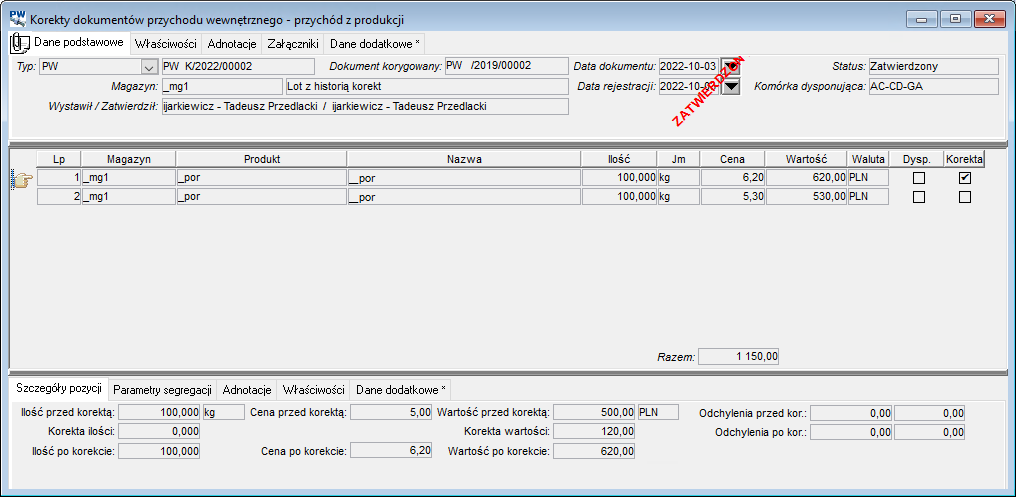Click the Lp column header
This screenshot has height=497, width=1016.
(59, 159)
